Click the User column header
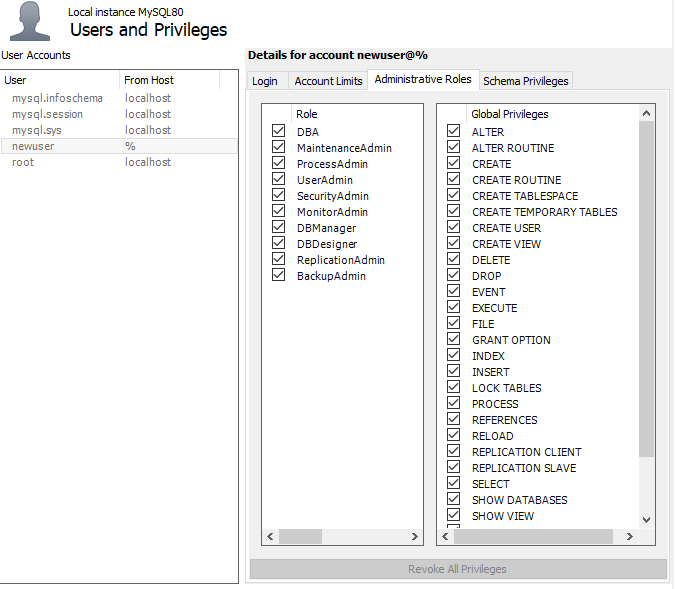Viewport: 677px width, 589px height. click(x=60, y=80)
